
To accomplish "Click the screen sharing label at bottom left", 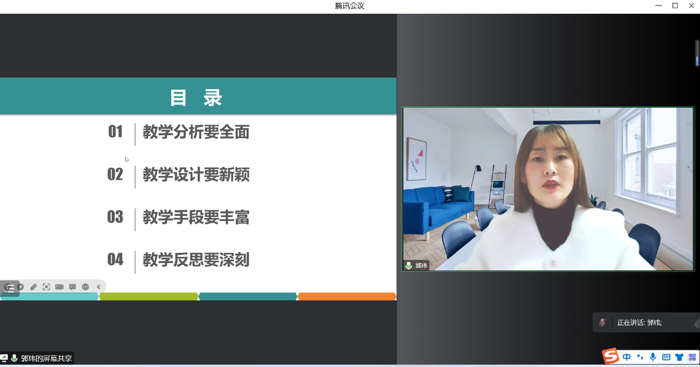I will 46,358.
